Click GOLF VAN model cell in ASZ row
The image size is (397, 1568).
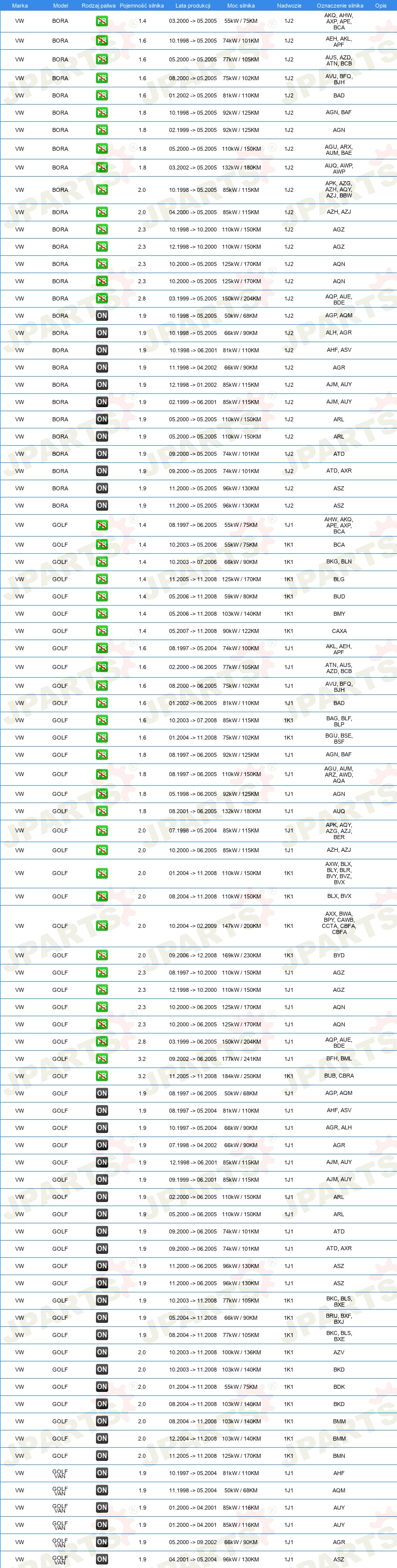coord(60,1559)
